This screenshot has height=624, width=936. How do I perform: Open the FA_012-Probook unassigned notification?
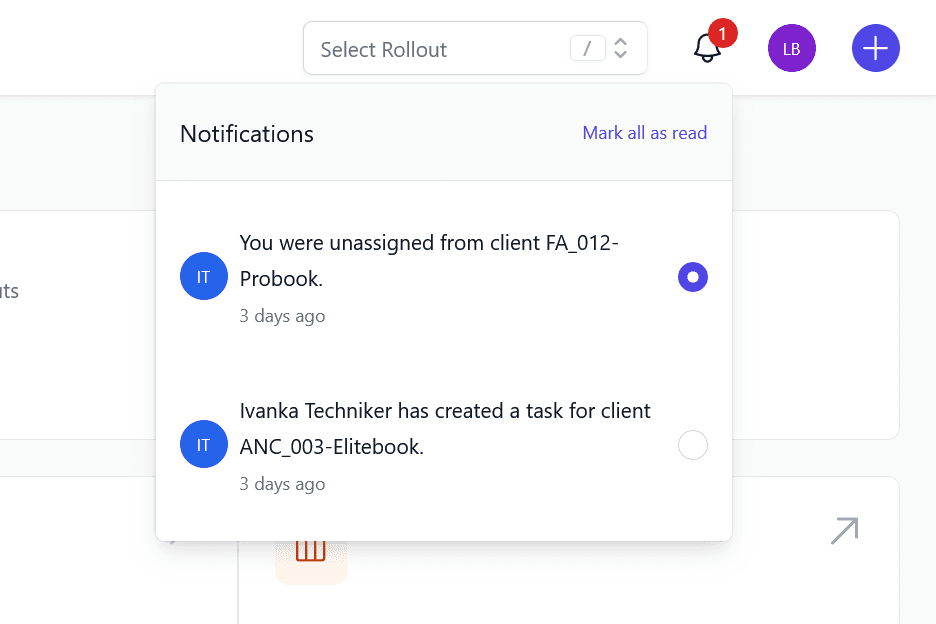[x=430, y=261]
